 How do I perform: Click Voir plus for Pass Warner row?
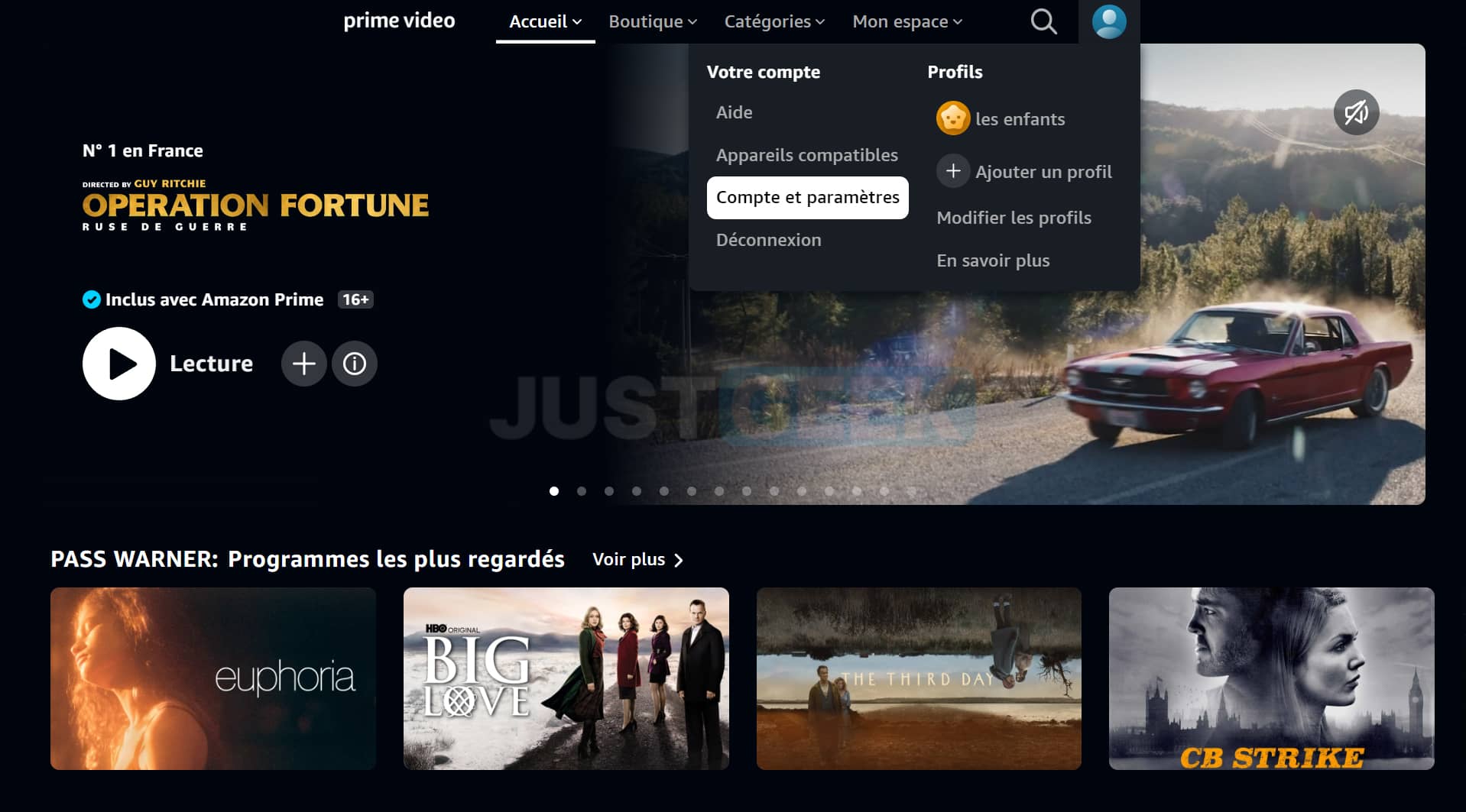(x=629, y=559)
